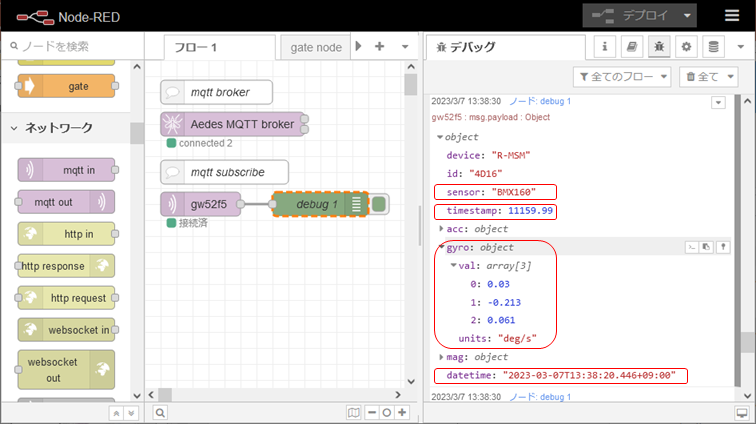This screenshot has height=424, width=756.
Task: Open debug in separate window icon
Action: [x=741, y=412]
